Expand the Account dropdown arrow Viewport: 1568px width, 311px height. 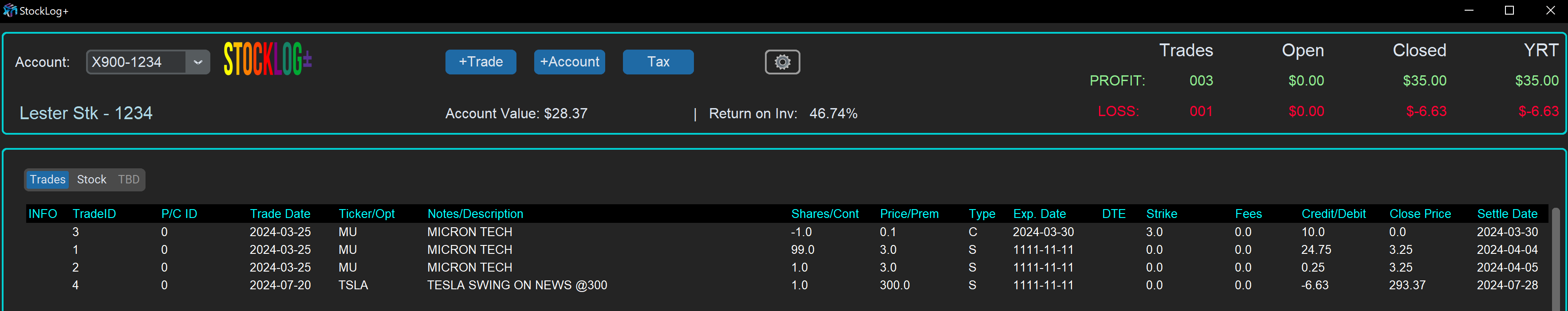coord(198,62)
